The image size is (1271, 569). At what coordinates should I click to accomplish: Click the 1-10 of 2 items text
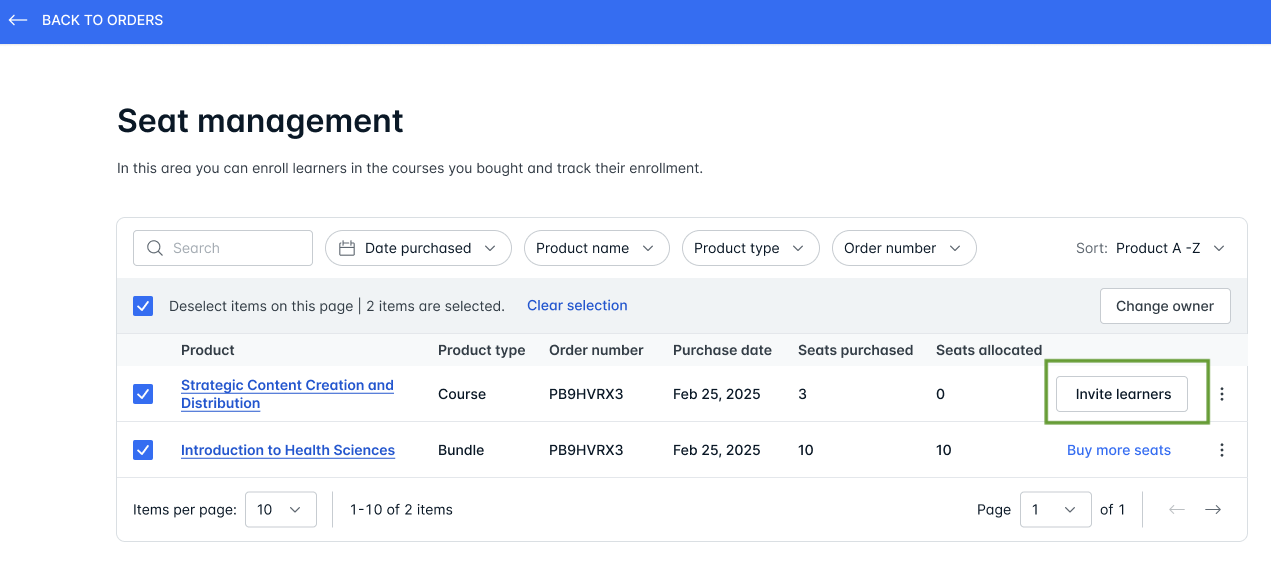[x=401, y=510]
